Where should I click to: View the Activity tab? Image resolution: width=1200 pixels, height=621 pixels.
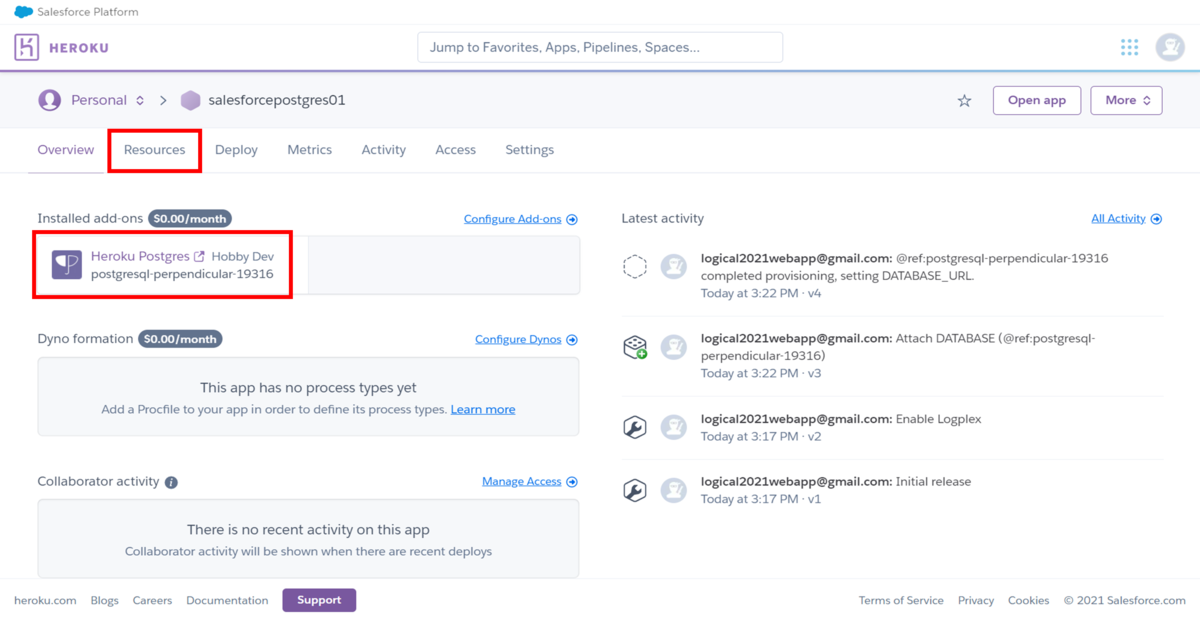pos(384,150)
